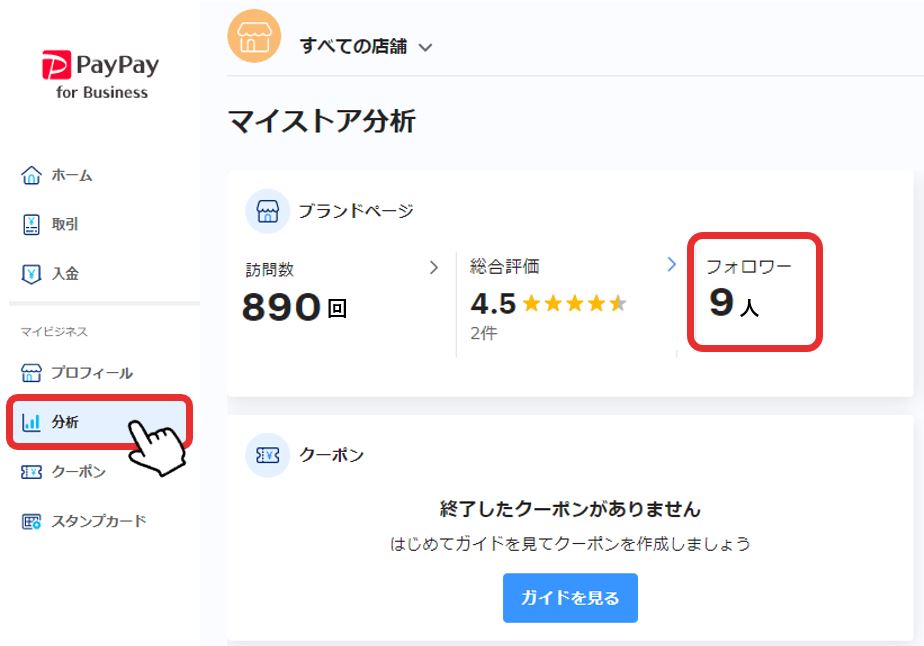
Task: Click the 入金 yen shield icon
Action: point(31,274)
